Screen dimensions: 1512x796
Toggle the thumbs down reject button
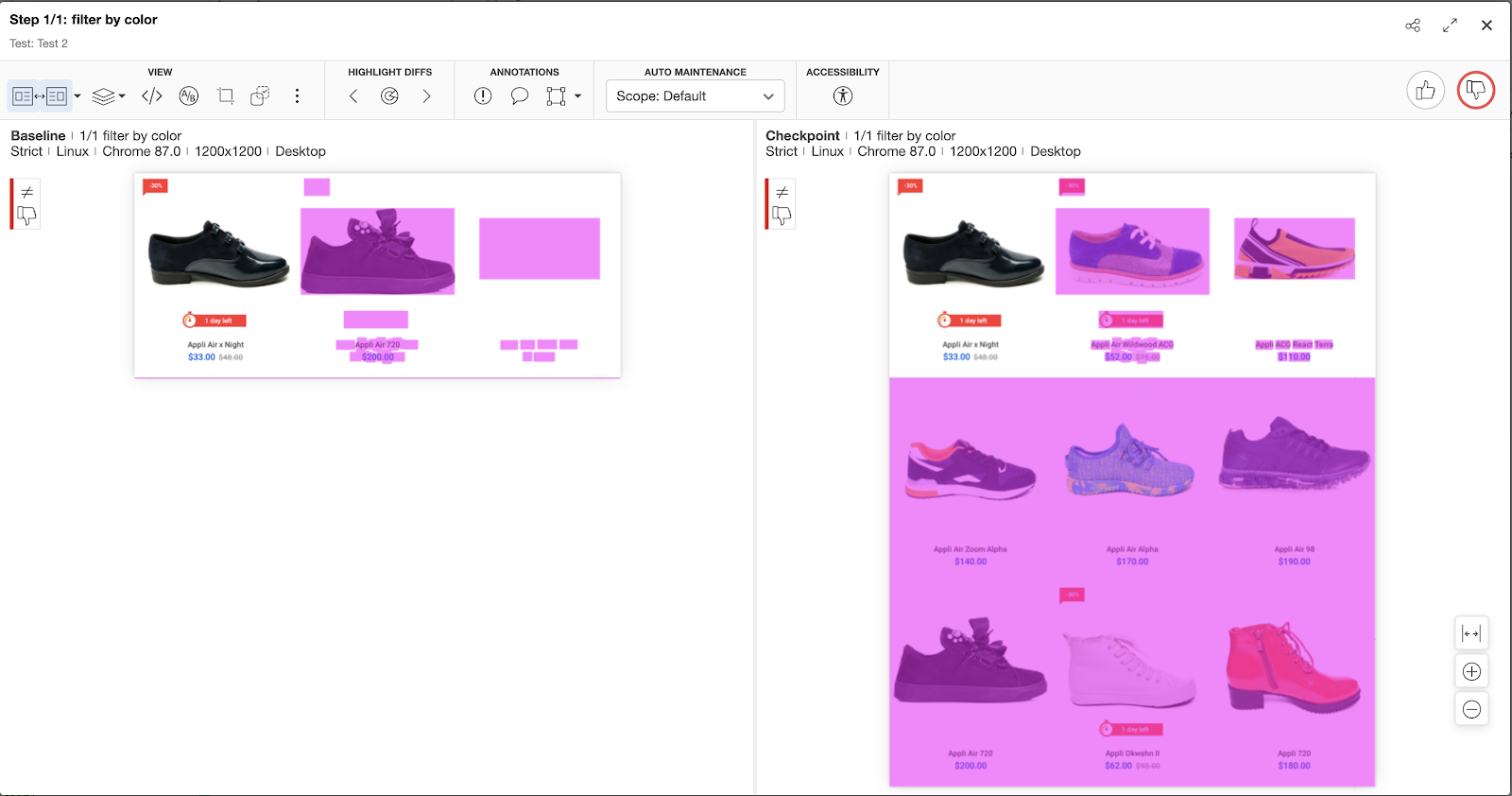click(x=1475, y=91)
